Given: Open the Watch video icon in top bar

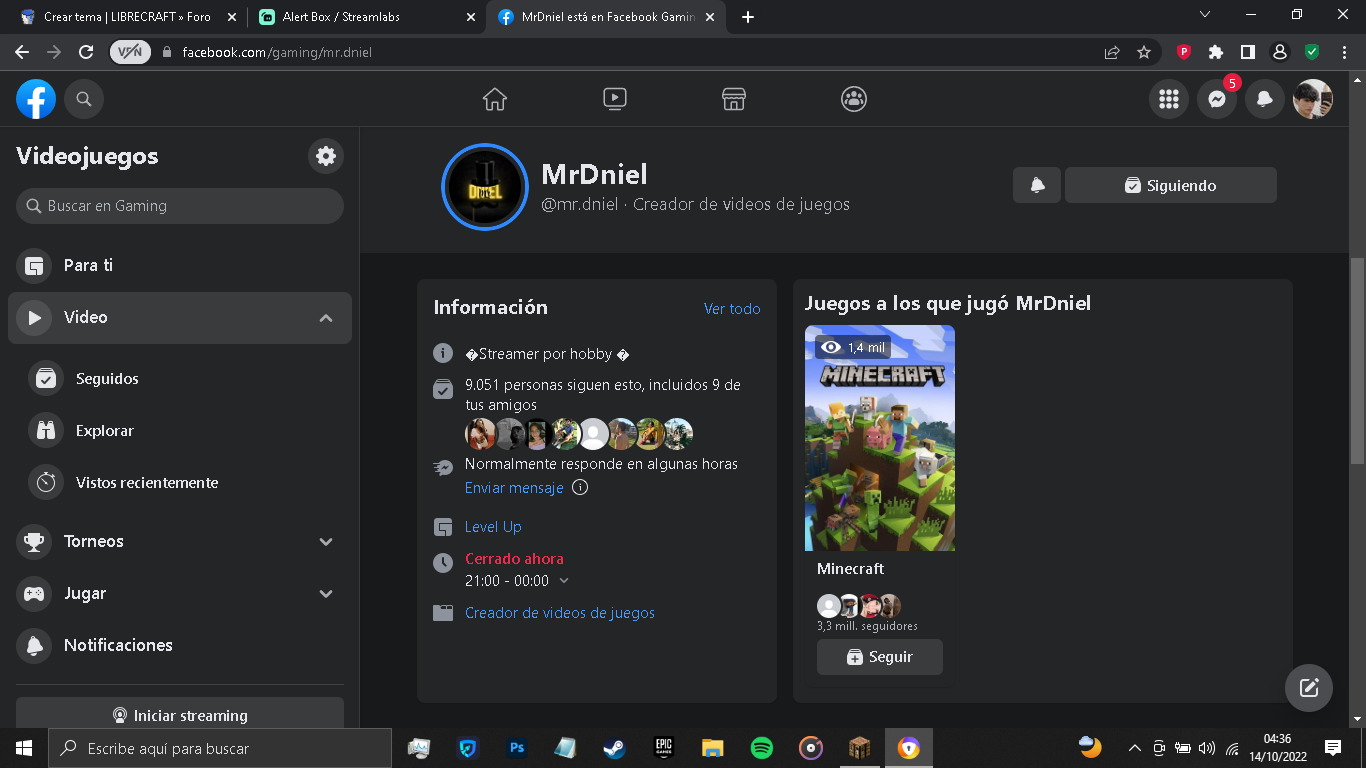Looking at the screenshot, I should (614, 99).
